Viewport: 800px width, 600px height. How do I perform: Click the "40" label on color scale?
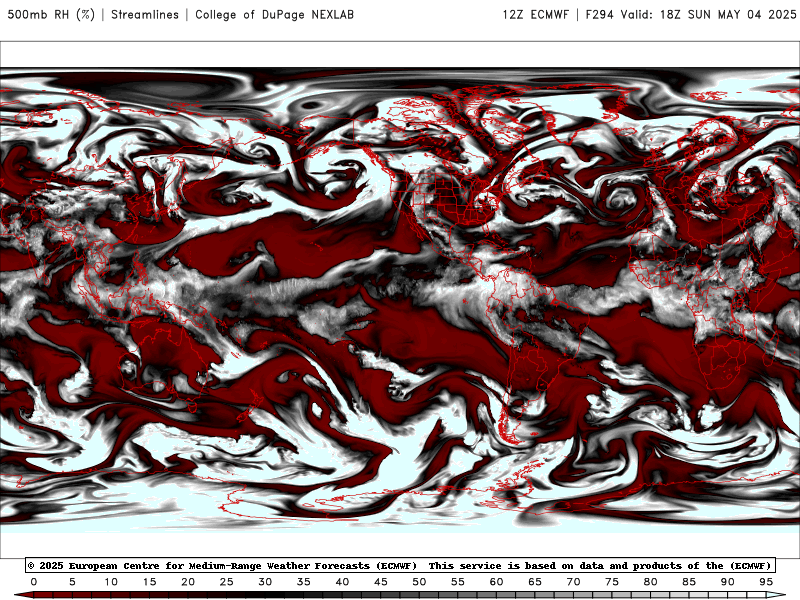342,582
